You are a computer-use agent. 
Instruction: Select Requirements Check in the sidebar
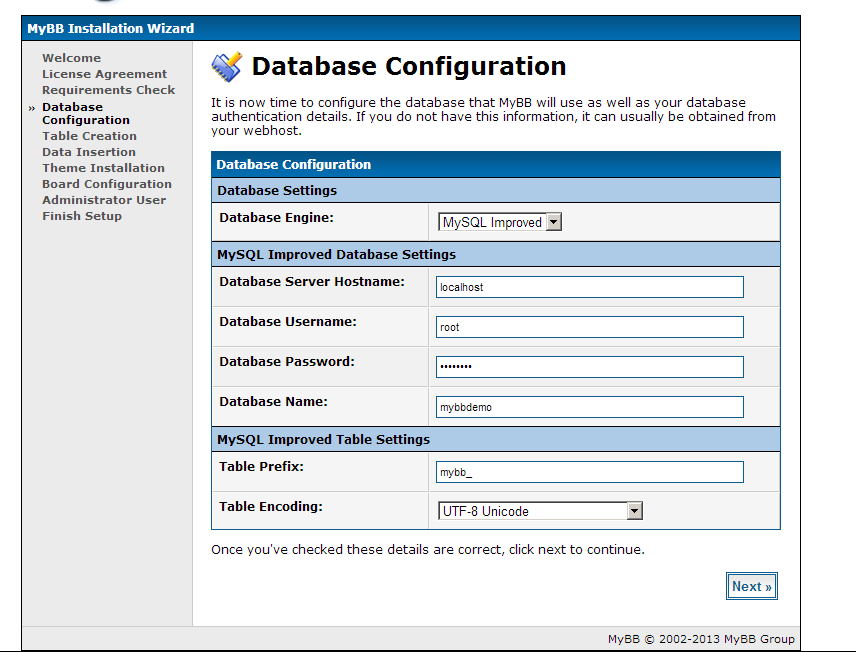[x=109, y=90]
